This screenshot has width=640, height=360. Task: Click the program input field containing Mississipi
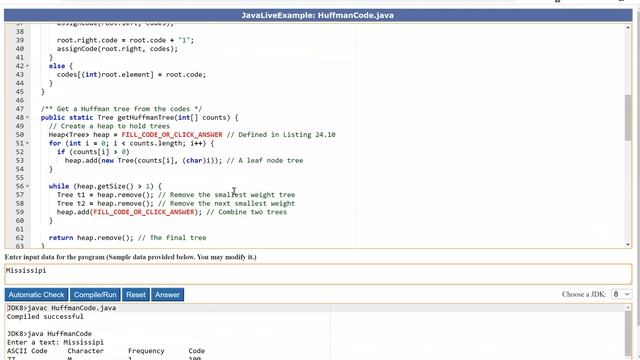pos(318,274)
